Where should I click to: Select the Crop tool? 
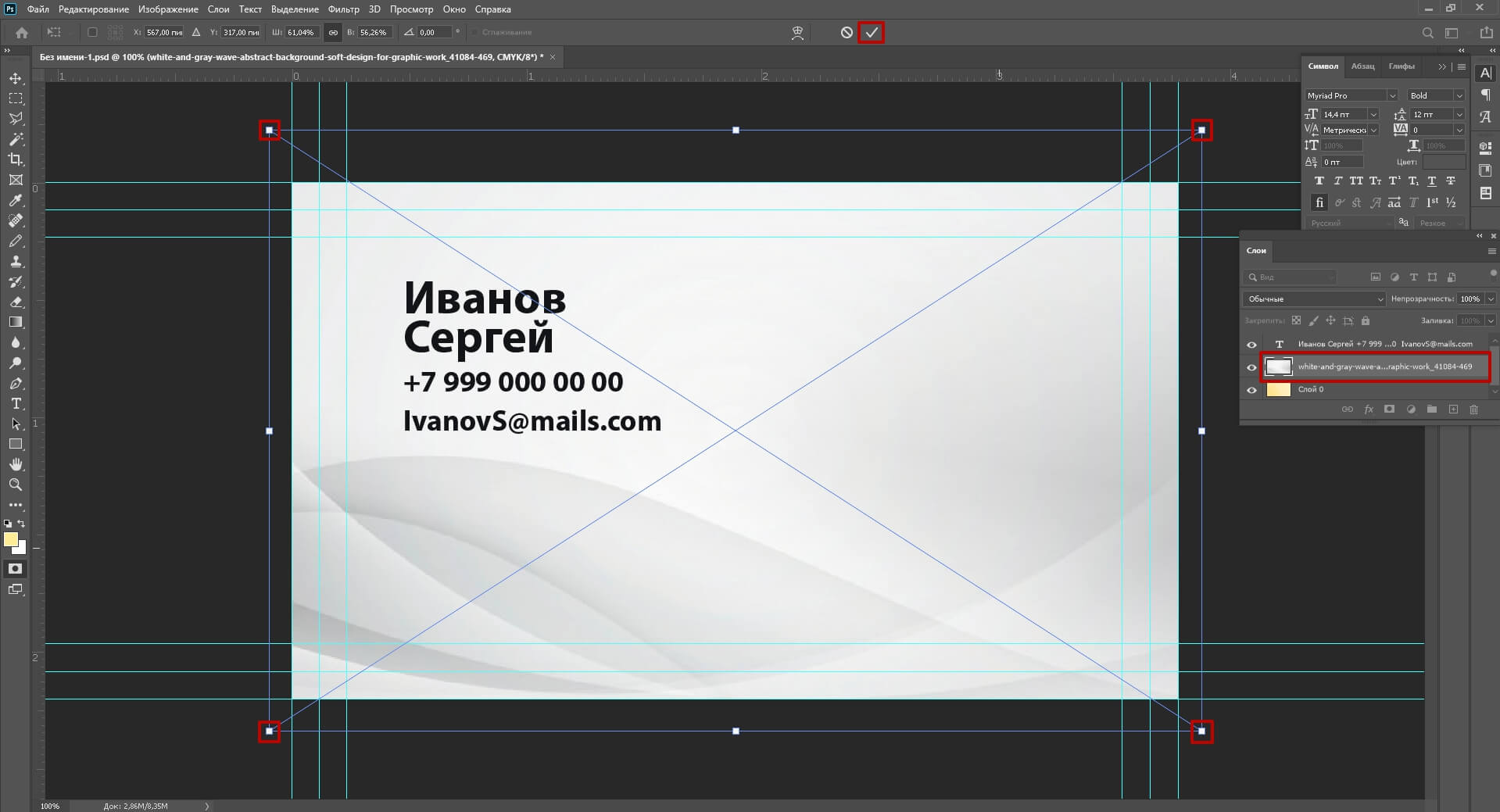[x=16, y=159]
